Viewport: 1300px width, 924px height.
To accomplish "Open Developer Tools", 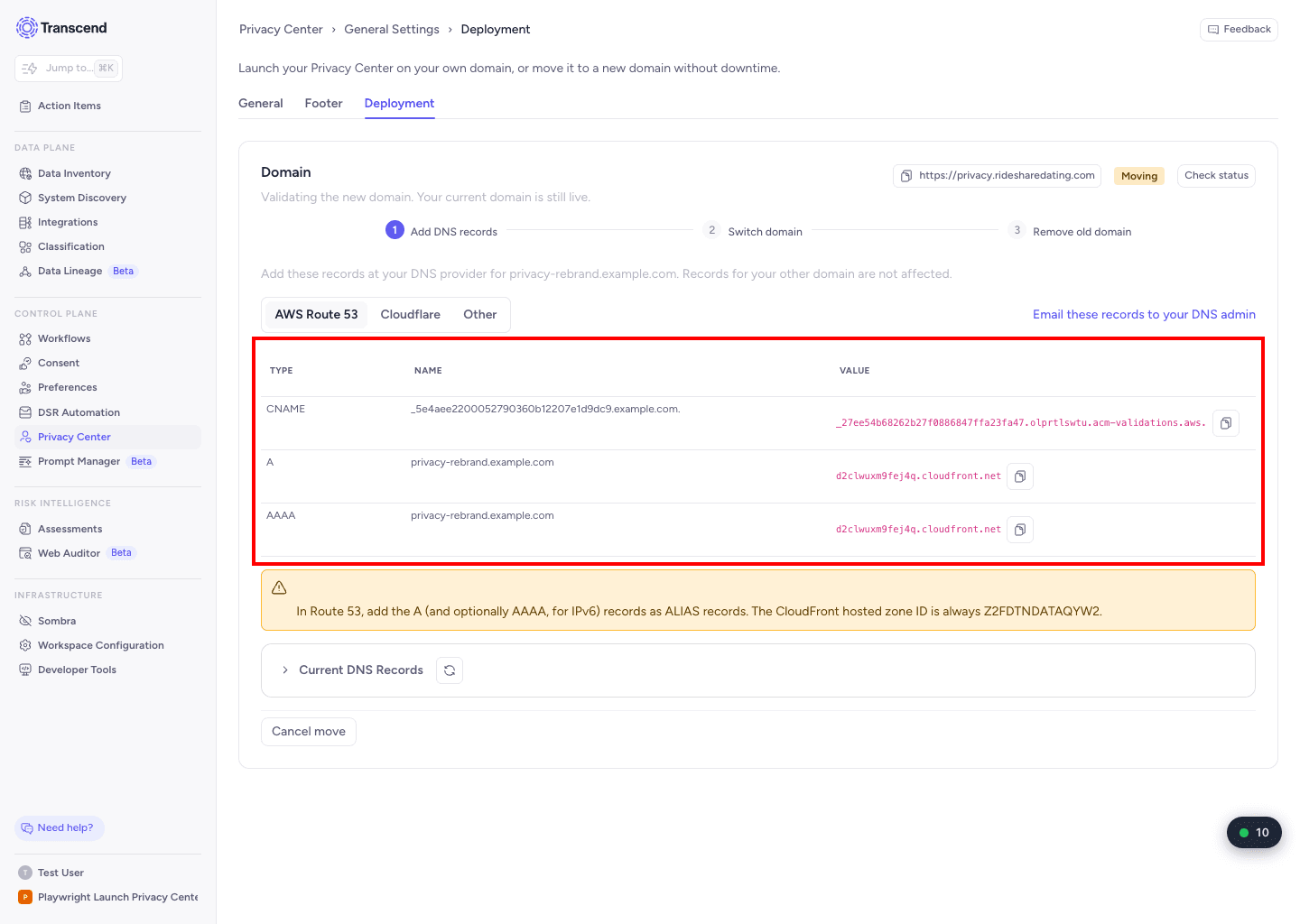I will pyautogui.click(x=77, y=670).
